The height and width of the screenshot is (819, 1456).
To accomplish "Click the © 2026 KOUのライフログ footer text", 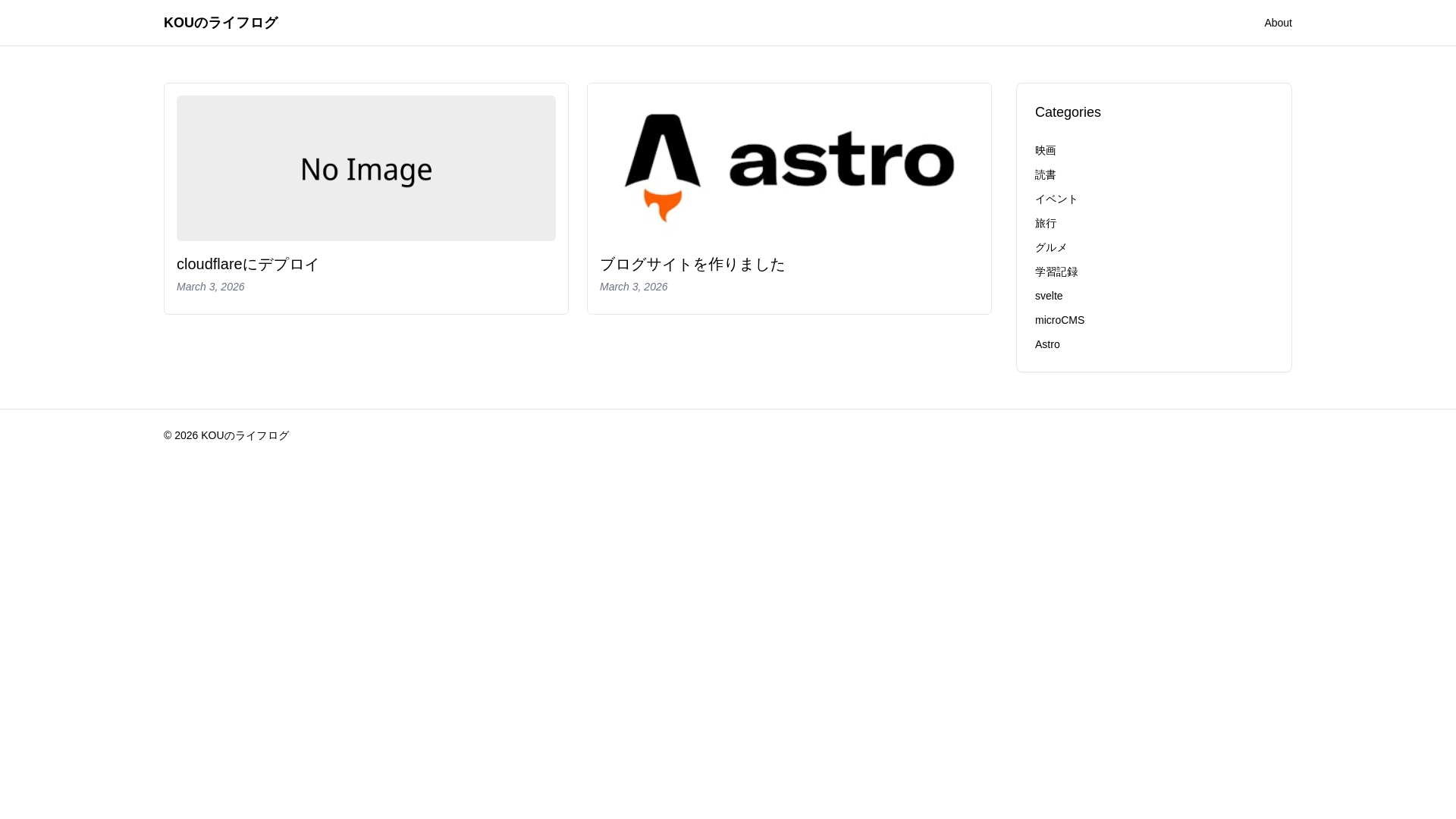I will pos(226,435).
